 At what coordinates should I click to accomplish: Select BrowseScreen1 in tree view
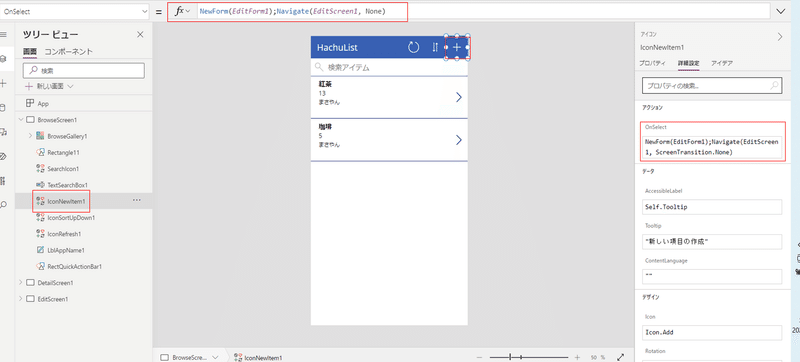57,120
